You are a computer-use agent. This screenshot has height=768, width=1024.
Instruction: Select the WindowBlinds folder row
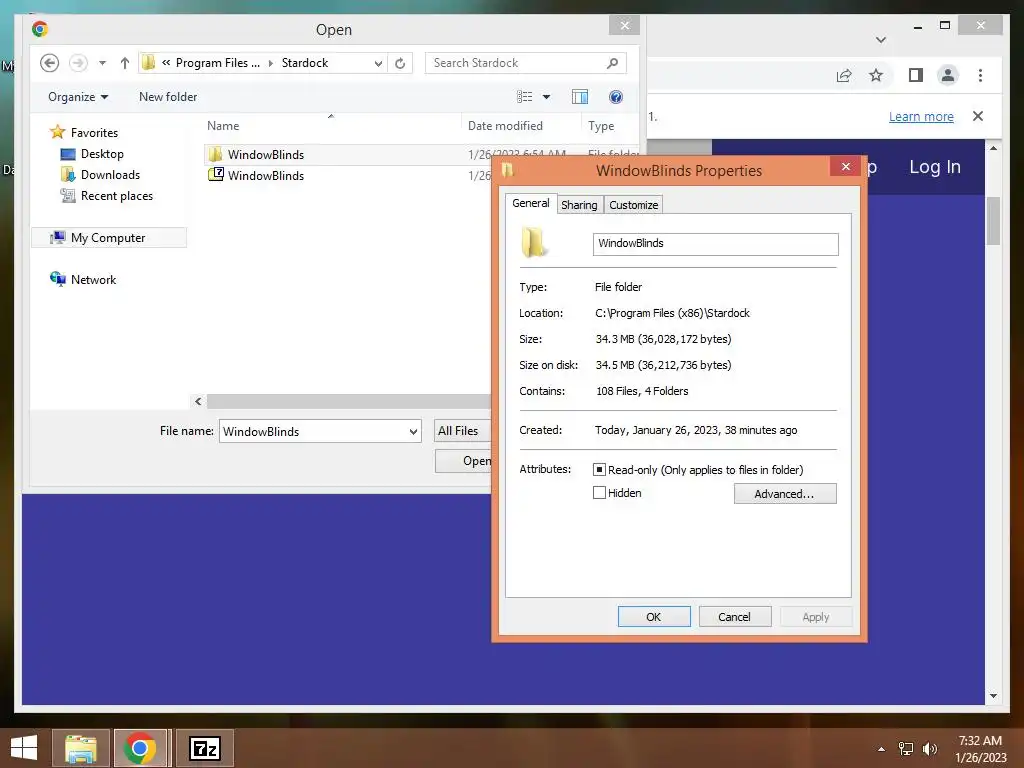click(346, 155)
